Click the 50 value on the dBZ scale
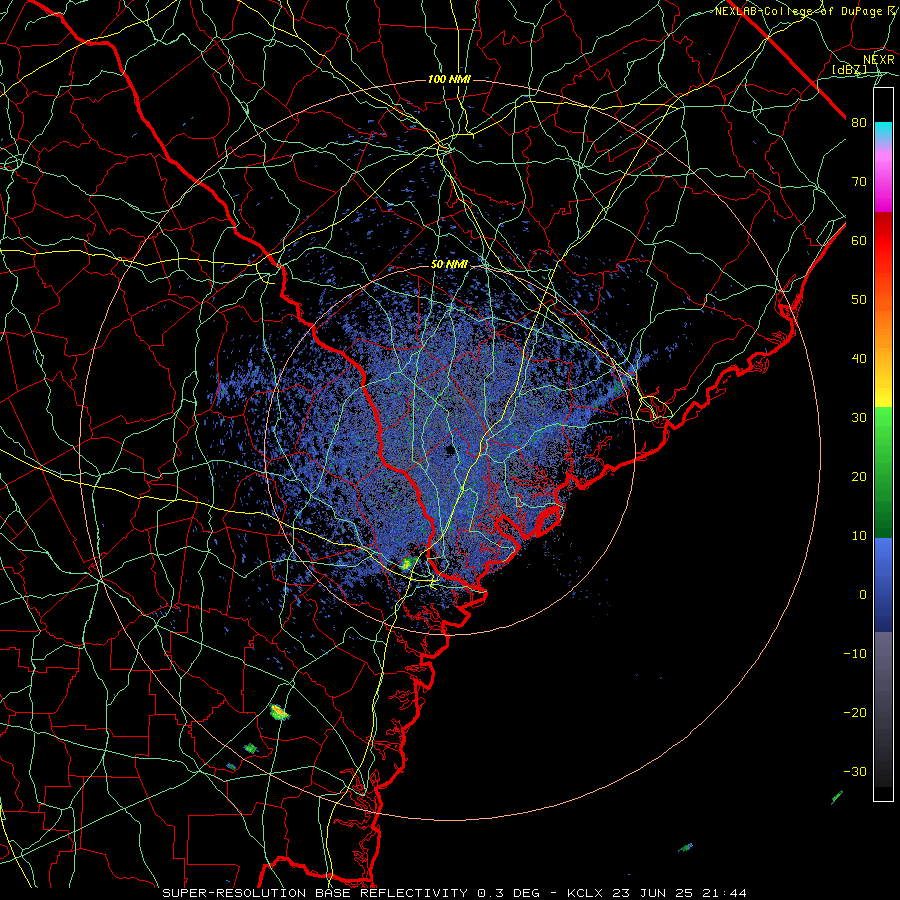The height and width of the screenshot is (900, 900). pos(859,300)
